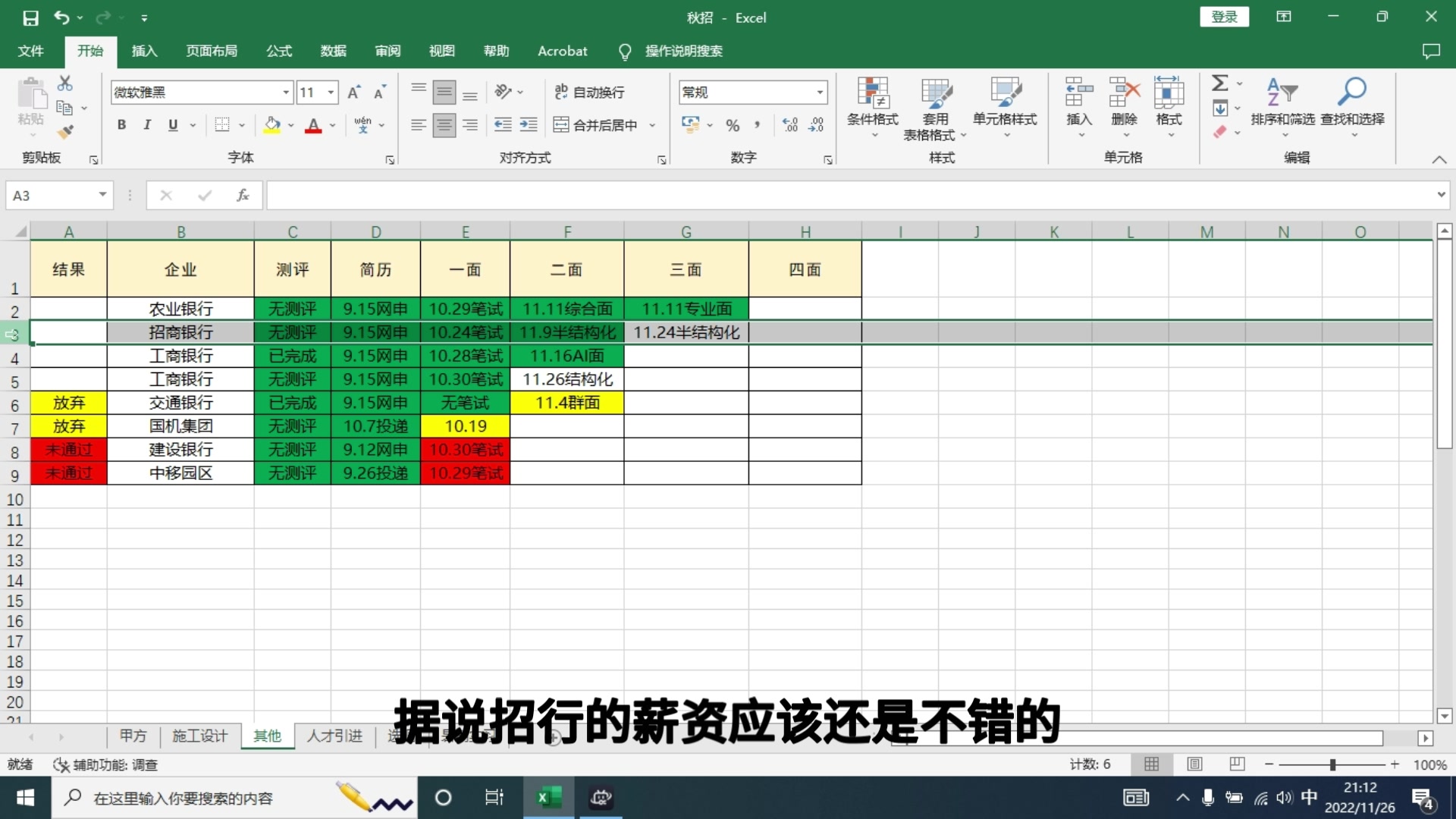The height and width of the screenshot is (819, 1456).
Task: Collapse the ribbon with the caret
Action: click(x=1439, y=159)
